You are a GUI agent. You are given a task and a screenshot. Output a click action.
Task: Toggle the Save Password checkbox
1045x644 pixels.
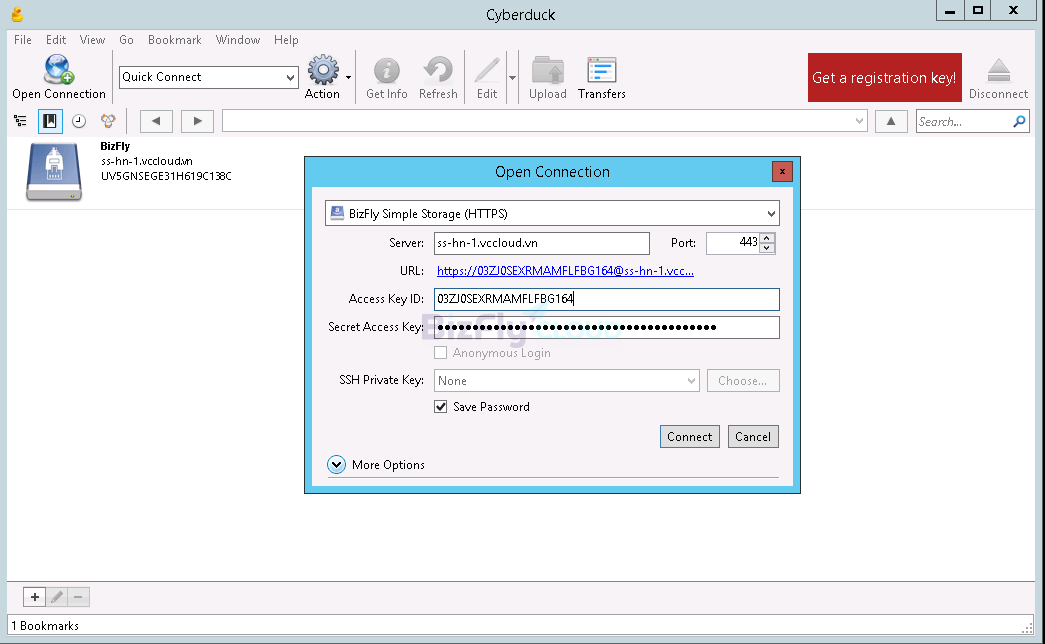tap(441, 407)
